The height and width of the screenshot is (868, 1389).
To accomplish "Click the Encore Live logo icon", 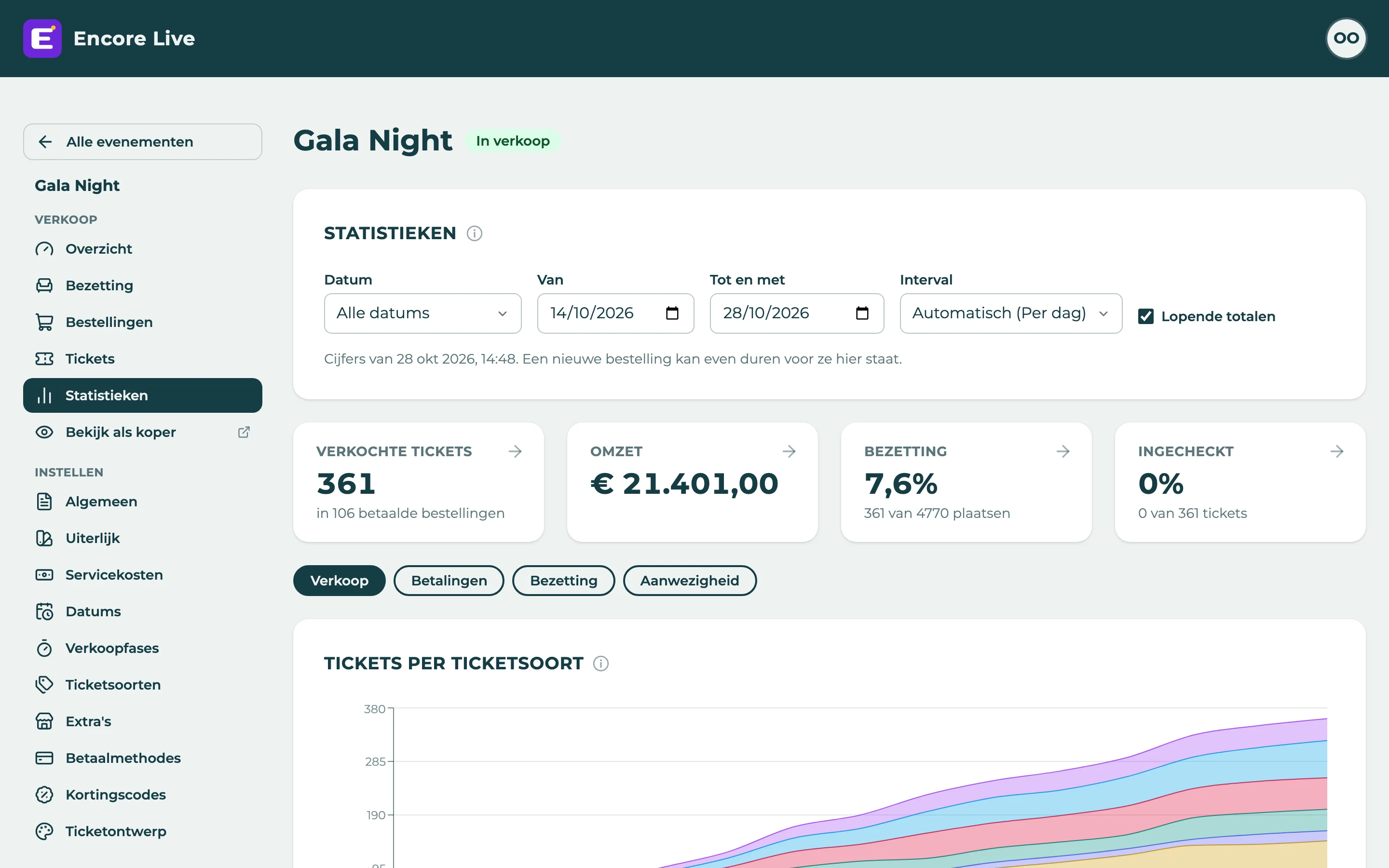I will point(42,39).
